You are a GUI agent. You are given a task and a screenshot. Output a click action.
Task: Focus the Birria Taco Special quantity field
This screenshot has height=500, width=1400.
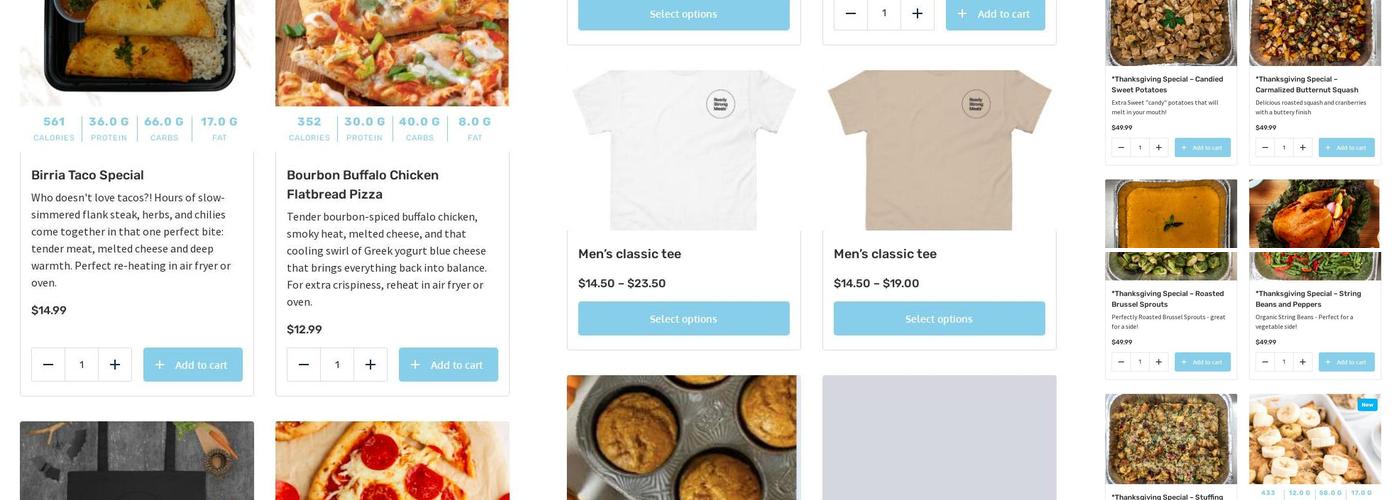[82, 365]
